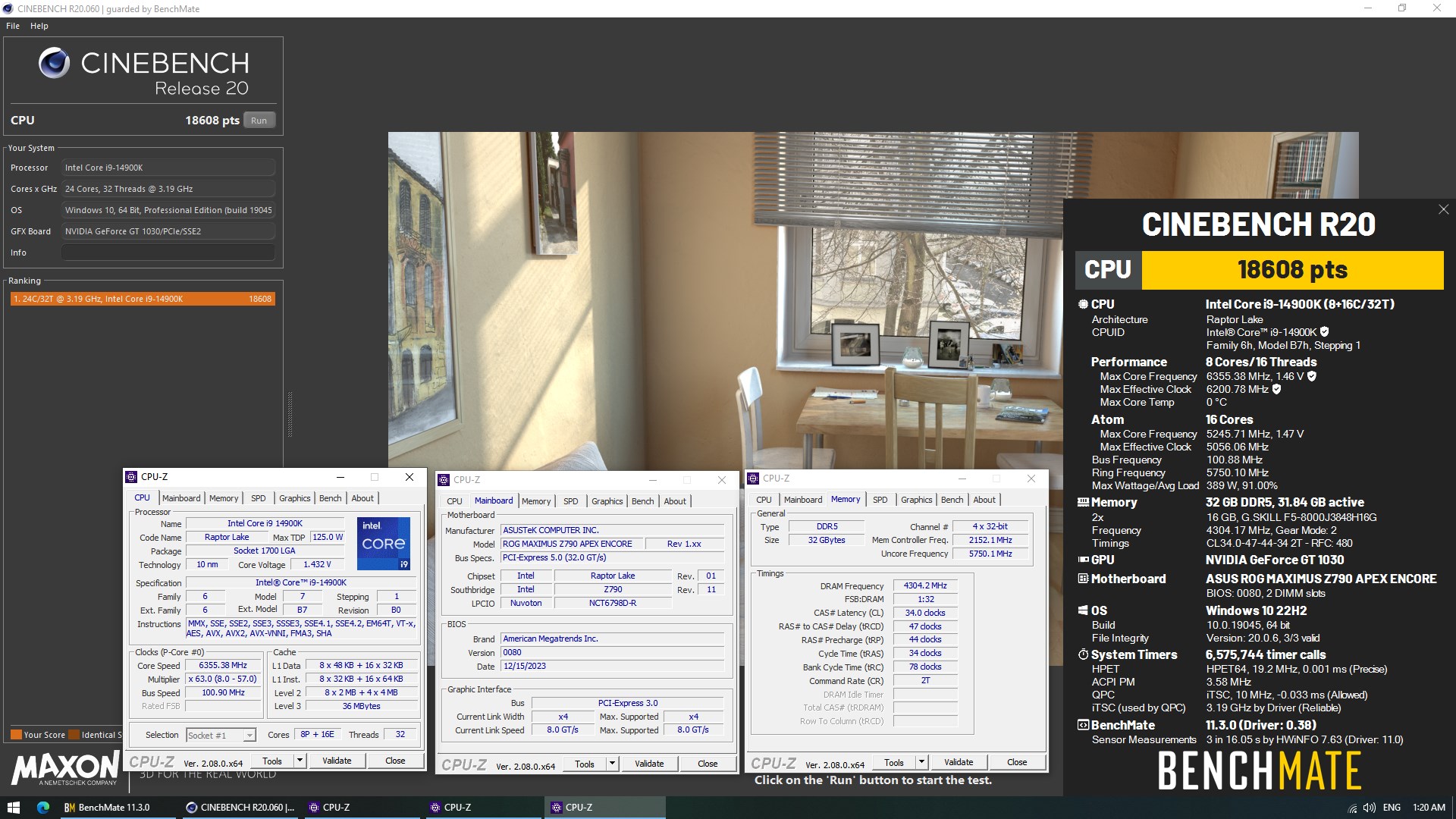Open the About tab in Memory CPU-Z window
Screen dimensions: 1456x819
984,500
